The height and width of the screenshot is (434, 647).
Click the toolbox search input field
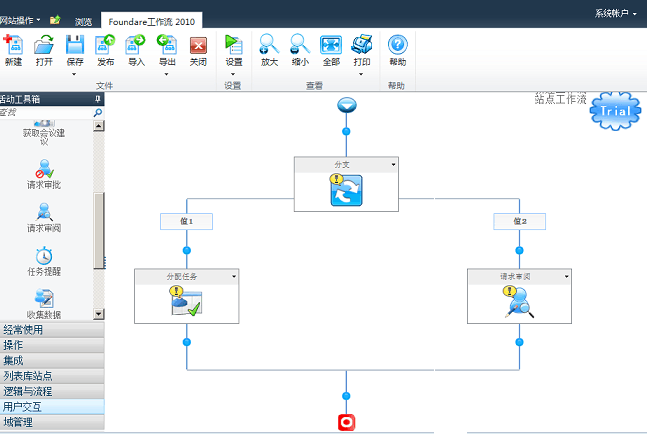click(45, 113)
